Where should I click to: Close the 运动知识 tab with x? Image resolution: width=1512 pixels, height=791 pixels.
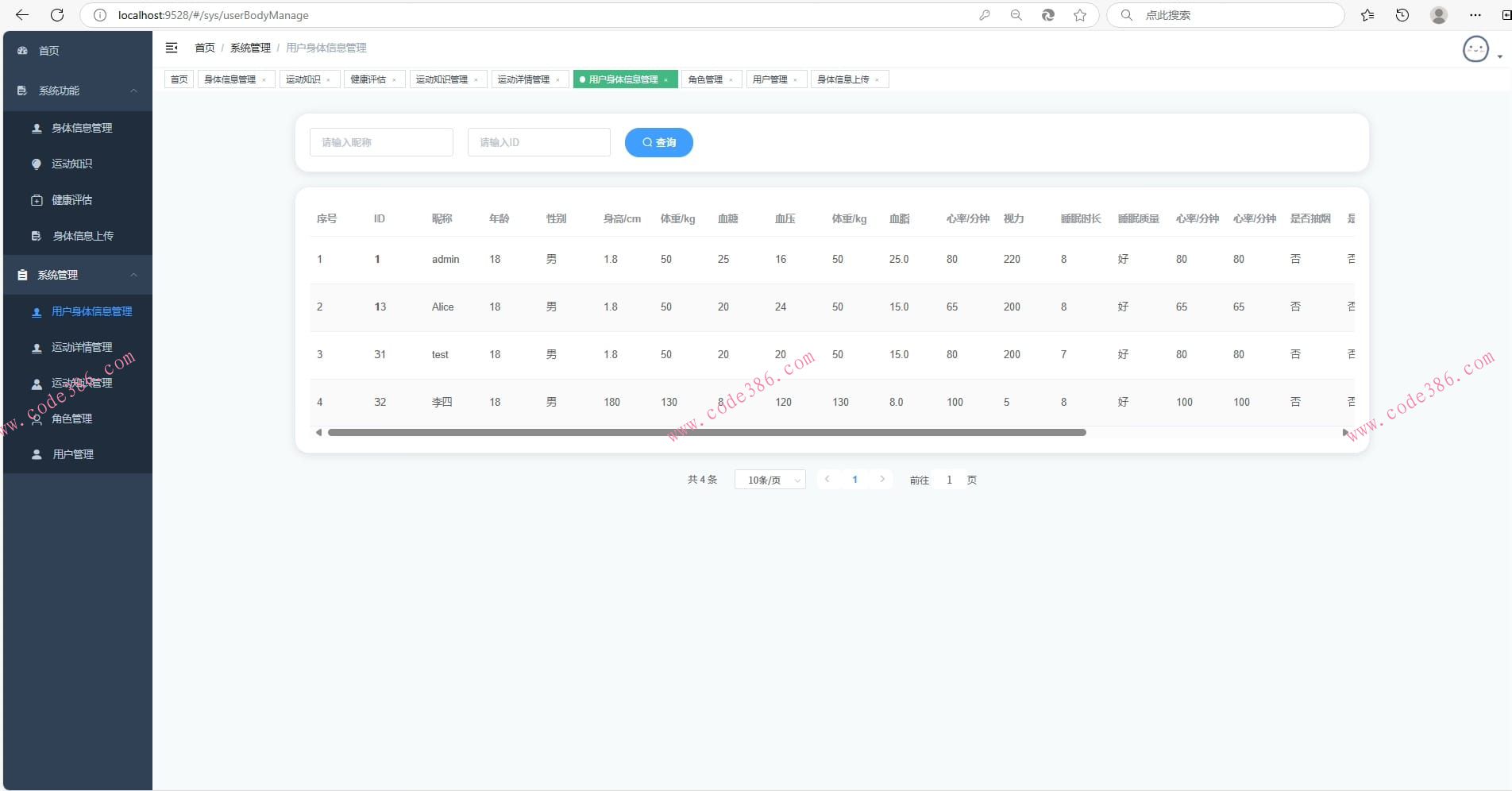tap(329, 80)
